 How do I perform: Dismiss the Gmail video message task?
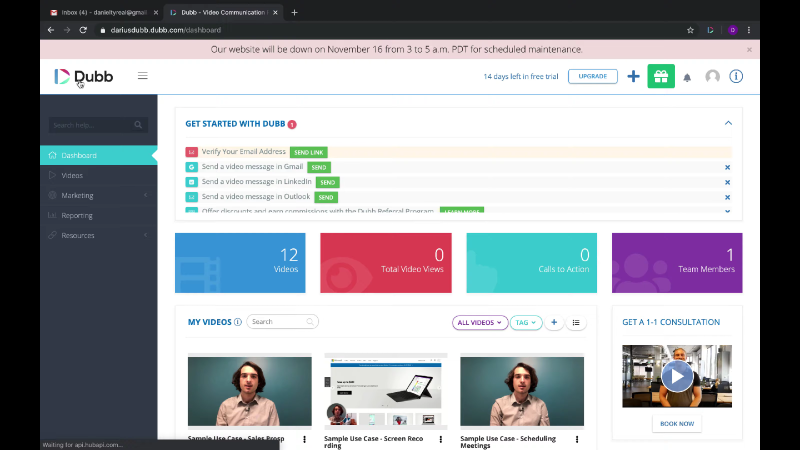(x=727, y=167)
